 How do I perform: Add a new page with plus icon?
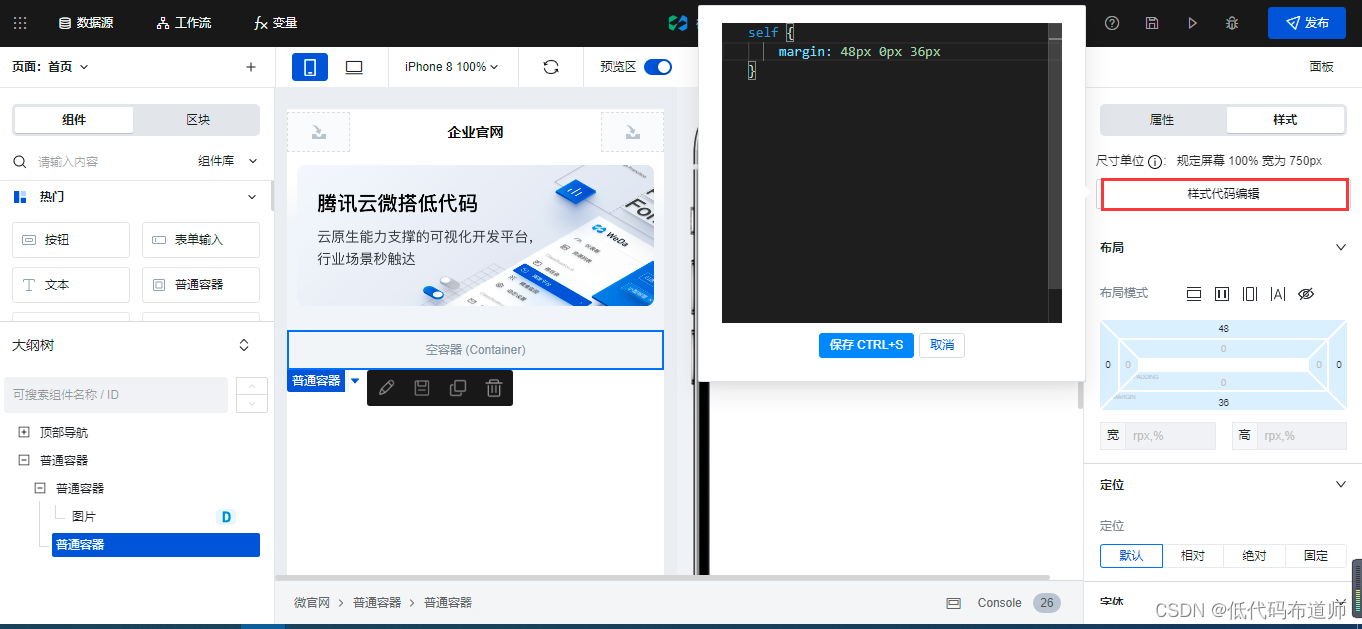[x=251, y=67]
